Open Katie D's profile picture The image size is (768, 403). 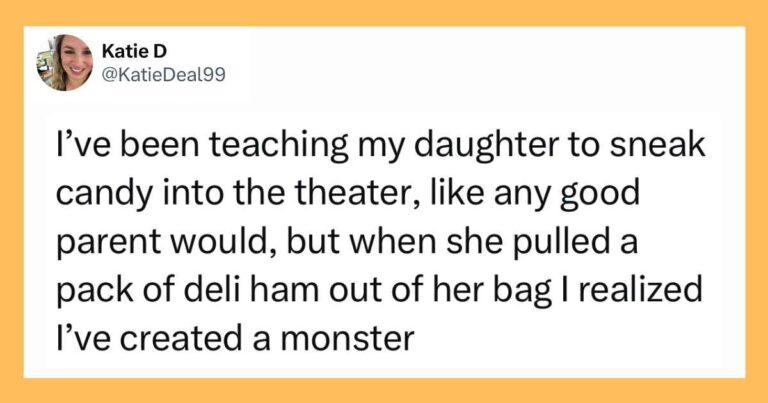pos(65,63)
